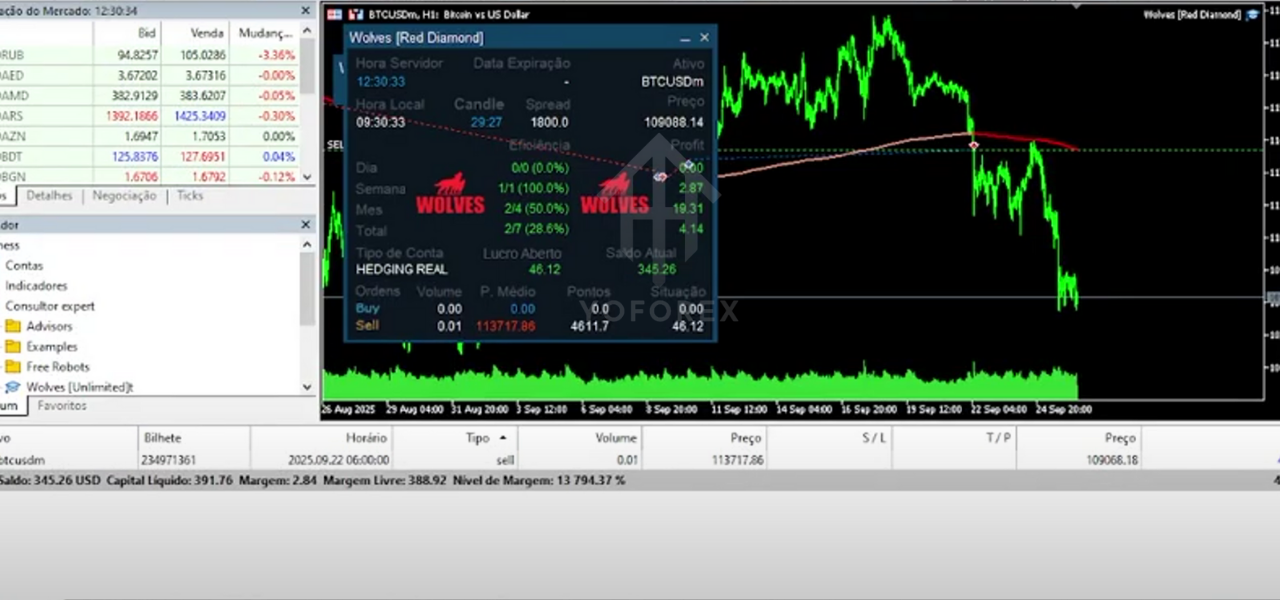Click the trade entry marker on chart
This screenshot has width=1280, height=600.
(974, 146)
